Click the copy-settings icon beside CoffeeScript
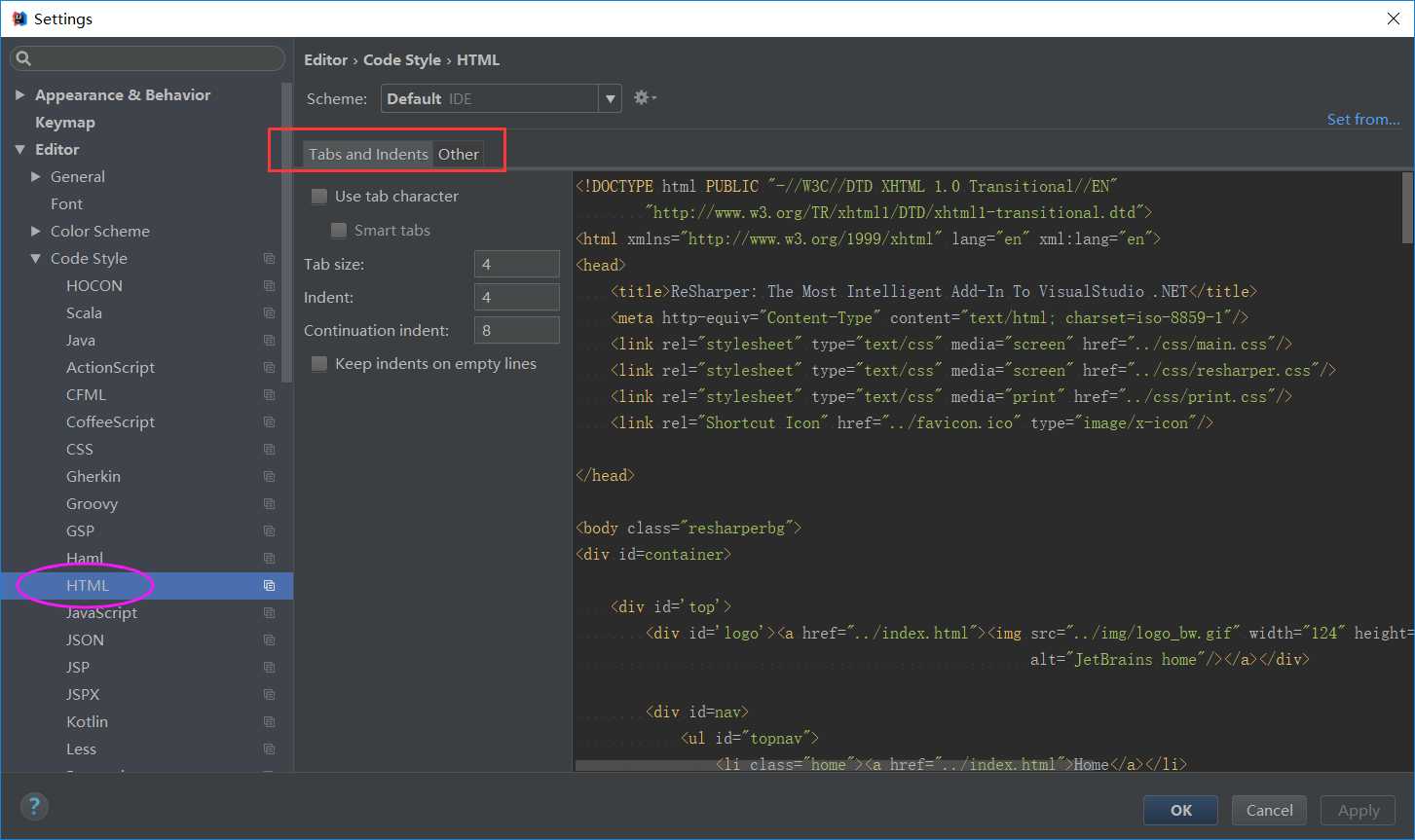The height and width of the screenshot is (840, 1415). click(269, 421)
